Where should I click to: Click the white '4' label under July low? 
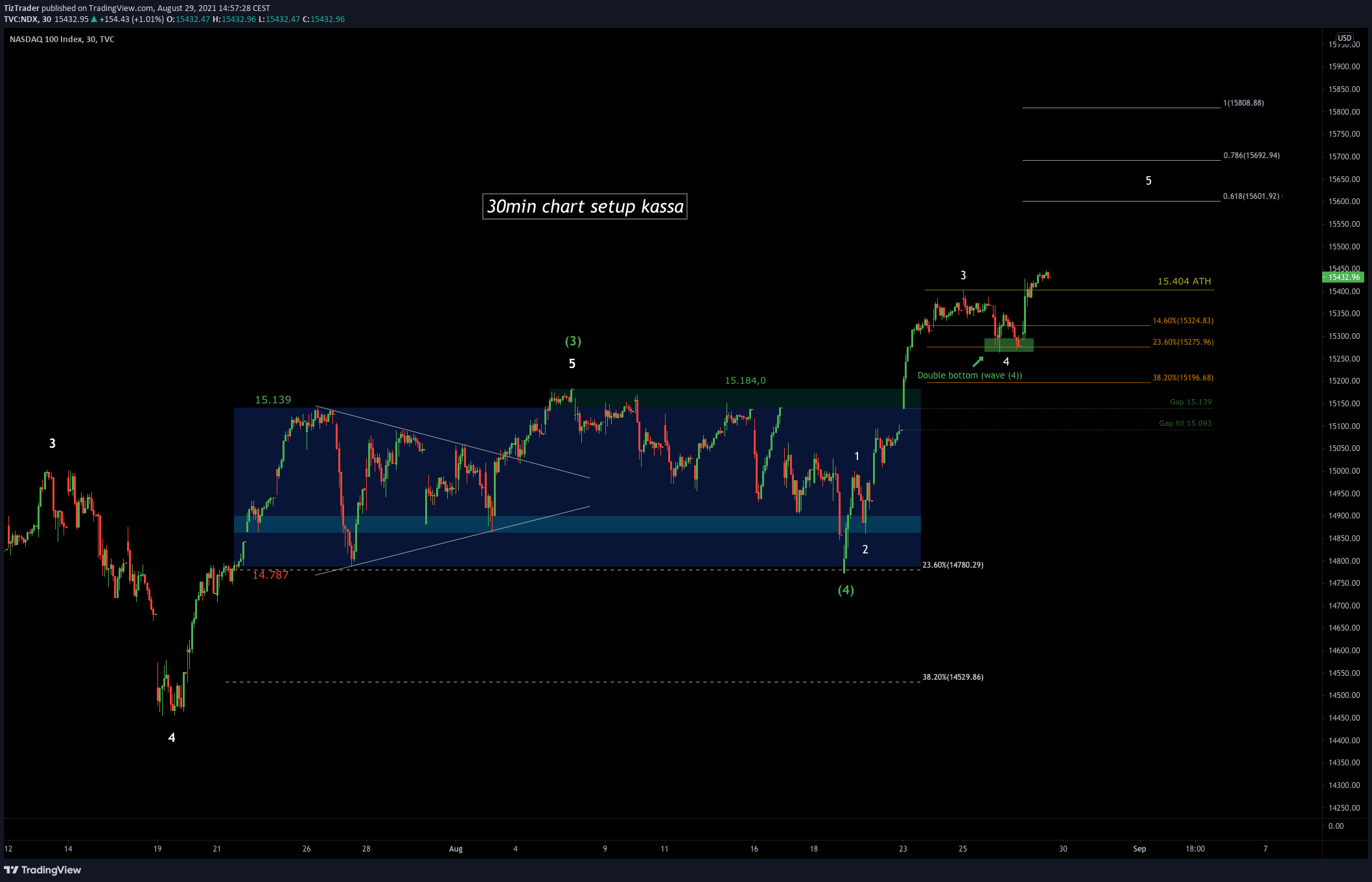coord(172,737)
